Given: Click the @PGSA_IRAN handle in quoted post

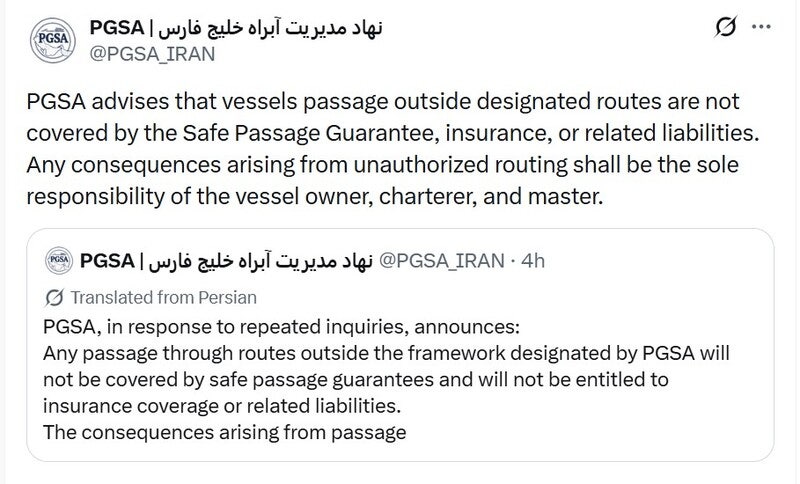Looking at the screenshot, I should (442, 261).
